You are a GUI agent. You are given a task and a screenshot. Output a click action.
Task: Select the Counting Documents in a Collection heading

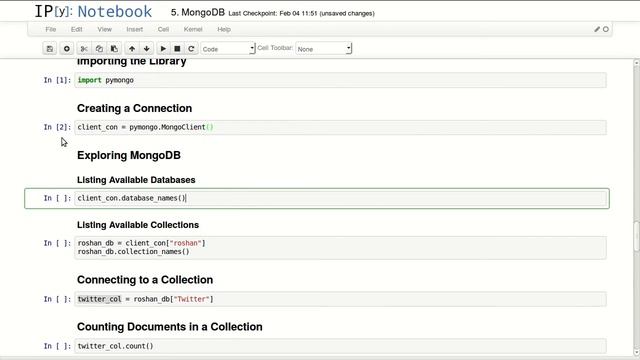[x=169, y=327]
